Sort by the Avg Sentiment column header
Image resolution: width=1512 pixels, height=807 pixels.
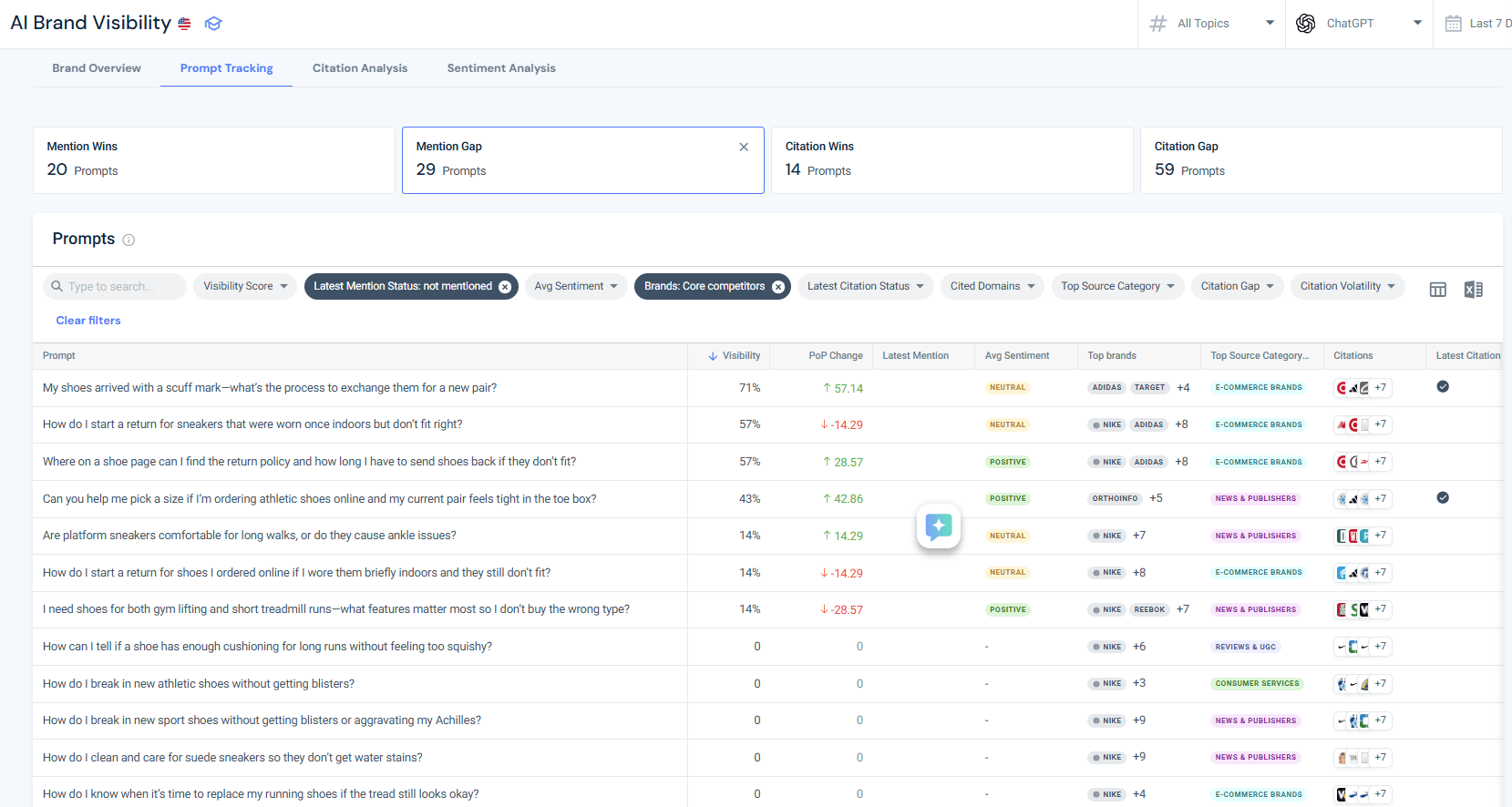pyautogui.click(x=1017, y=356)
